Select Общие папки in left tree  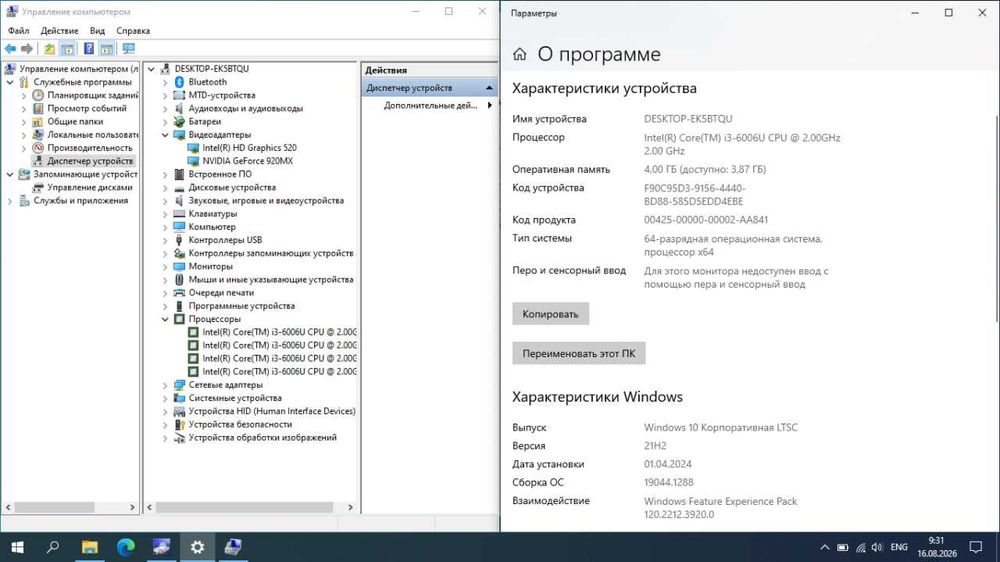pos(75,121)
